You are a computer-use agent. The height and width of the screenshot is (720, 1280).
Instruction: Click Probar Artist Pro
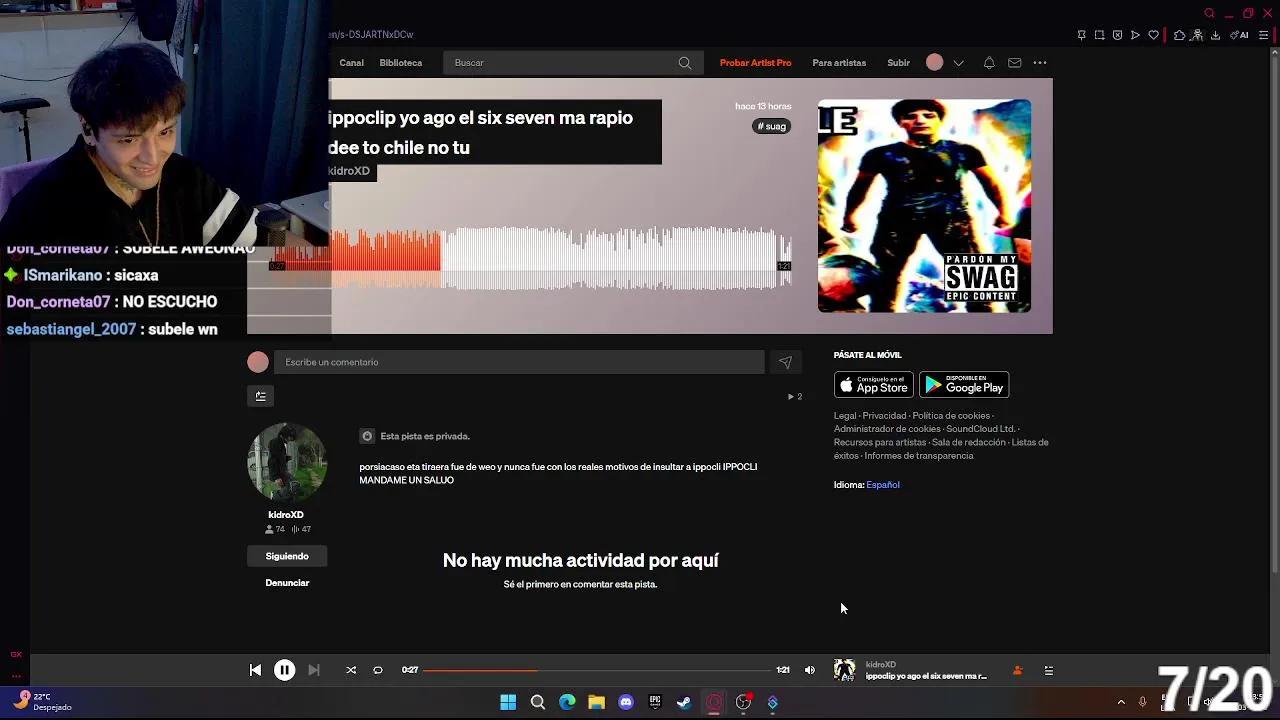(x=755, y=63)
